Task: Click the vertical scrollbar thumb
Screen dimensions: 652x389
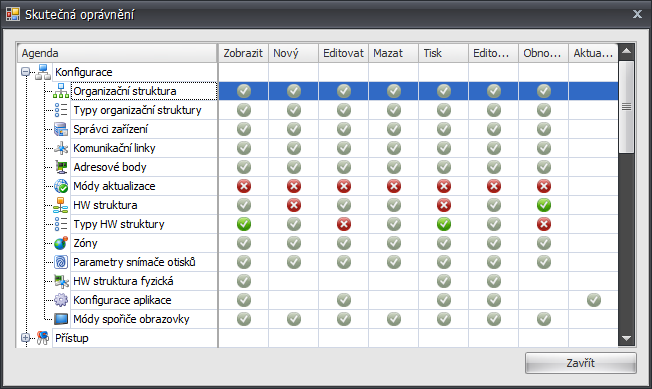Action: click(627, 107)
